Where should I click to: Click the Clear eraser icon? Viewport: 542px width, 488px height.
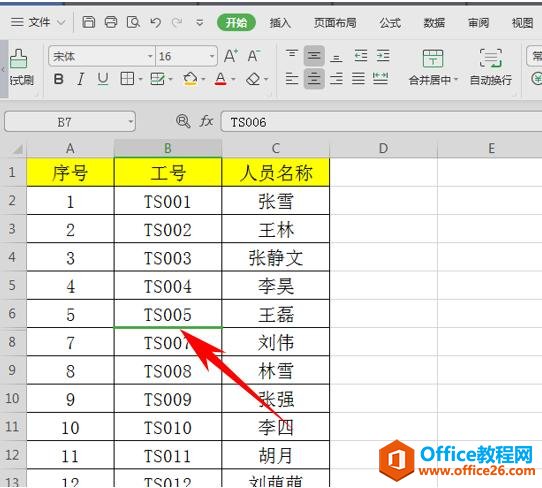253,79
